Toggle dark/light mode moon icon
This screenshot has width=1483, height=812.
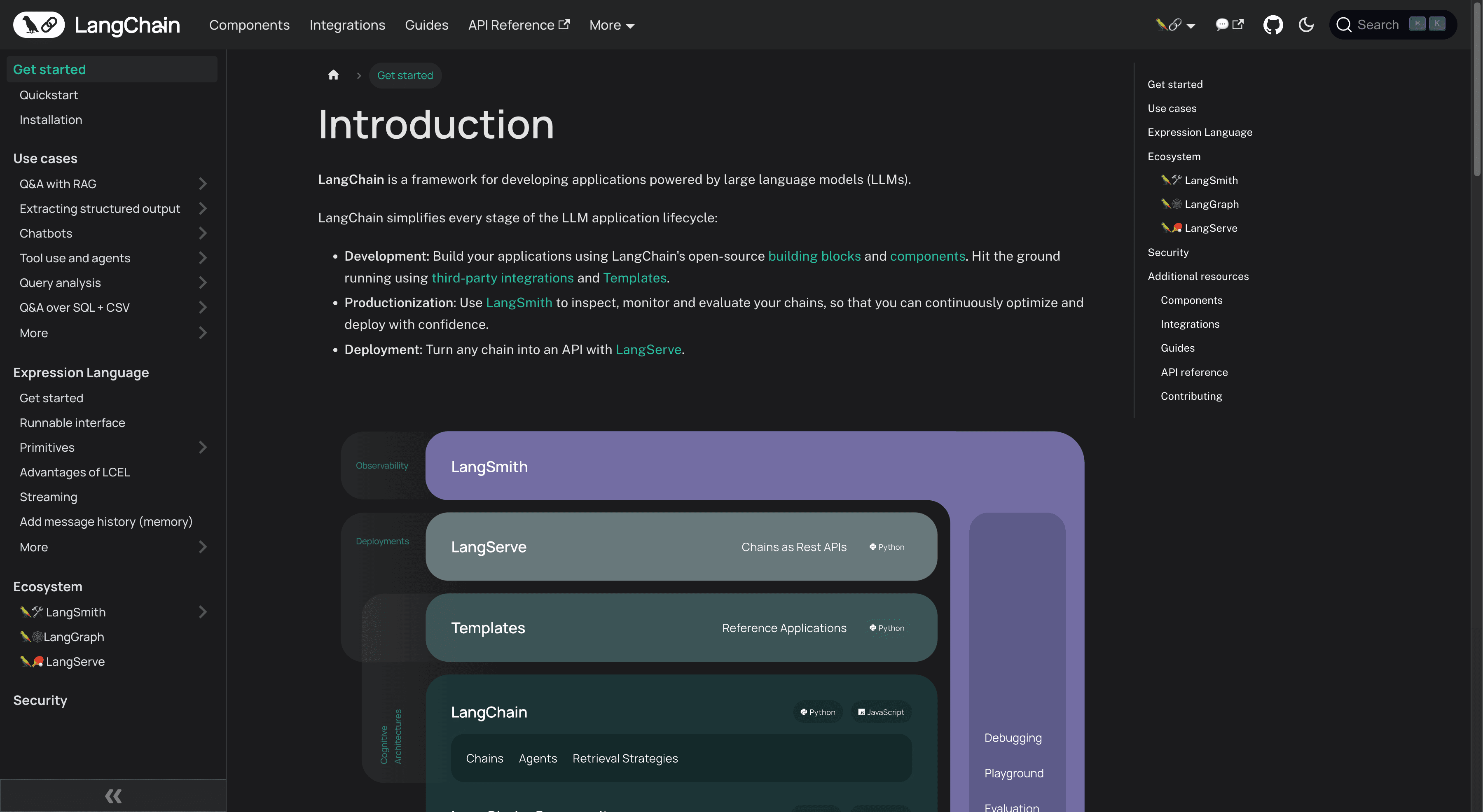tap(1306, 25)
